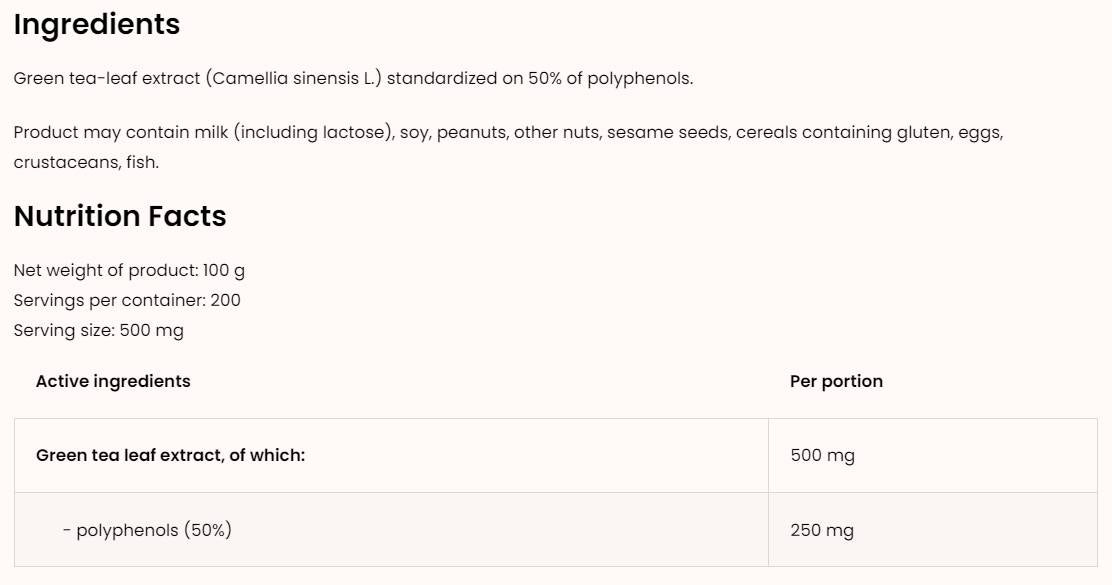
Task: Click the Nutrition Facts heading
Action: point(120,216)
